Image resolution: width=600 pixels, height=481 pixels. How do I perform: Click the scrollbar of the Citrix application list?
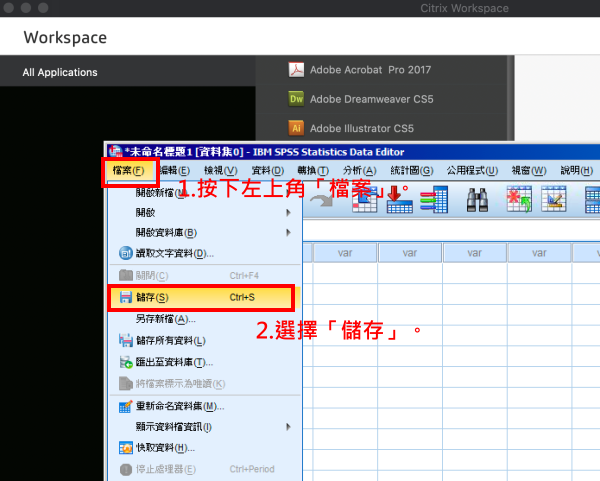pyautogui.click(x=510, y=98)
